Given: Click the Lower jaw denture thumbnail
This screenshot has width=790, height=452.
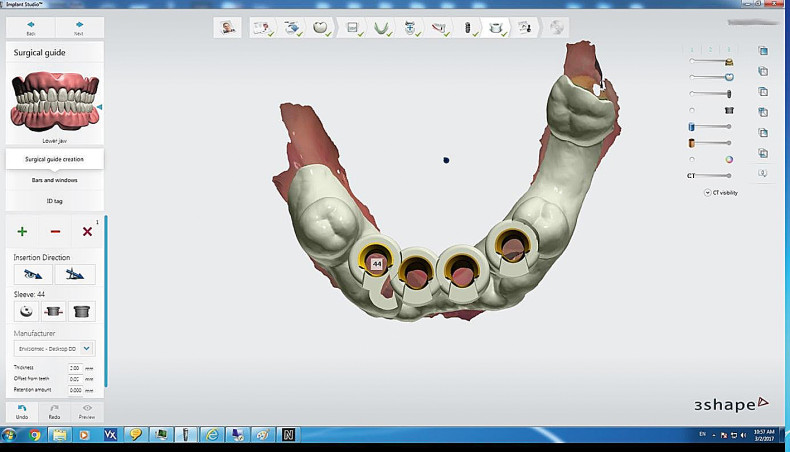Looking at the screenshot, I should pyautogui.click(x=54, y=102).
